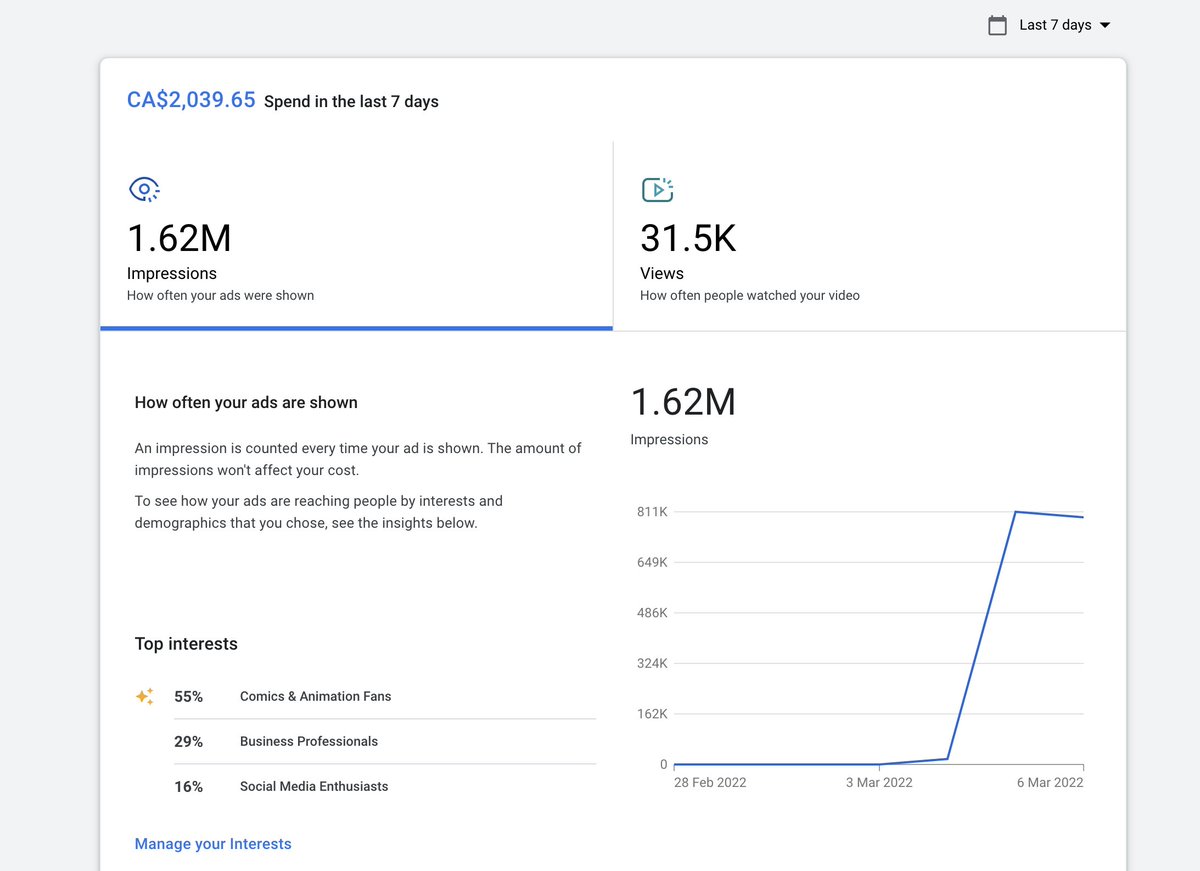Click the eye Impressions icon

(144, 189)
